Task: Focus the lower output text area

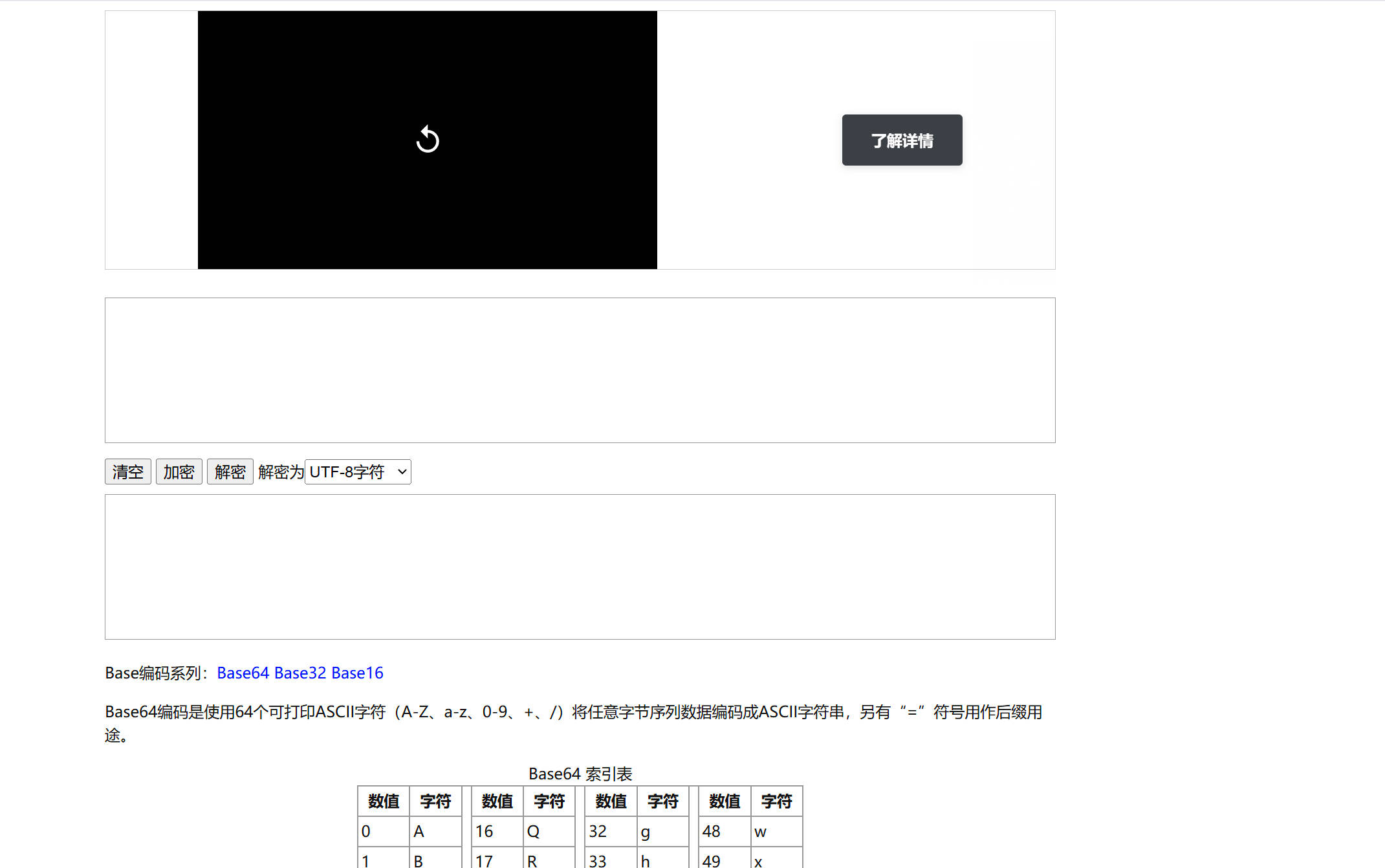Action: [x=580, y=567]
